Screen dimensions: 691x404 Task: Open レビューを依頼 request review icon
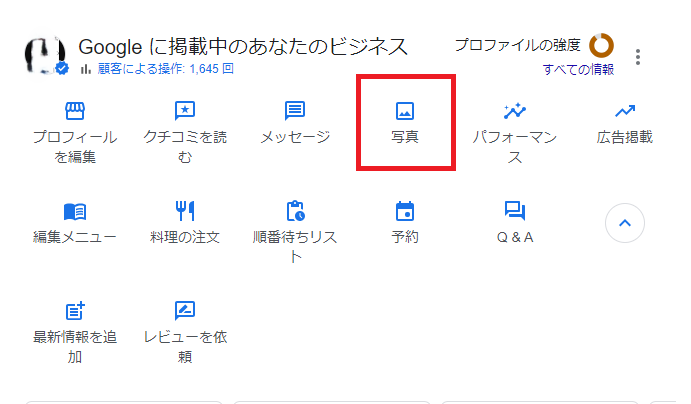click(x=185, y=311)
